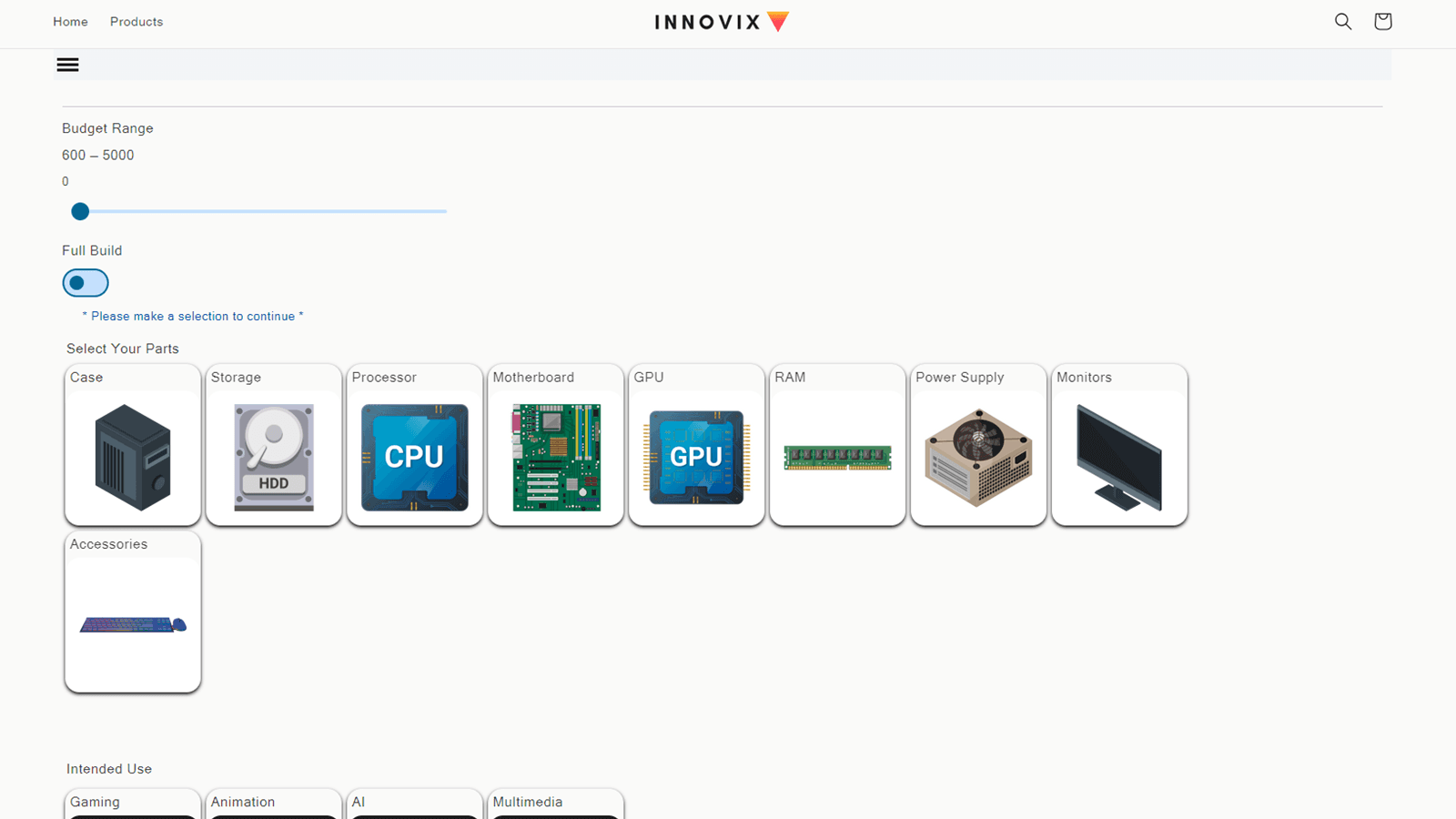Select the Storage HDD icon
The height and width of the screenshot is (819, 1456).
point(273,455)
